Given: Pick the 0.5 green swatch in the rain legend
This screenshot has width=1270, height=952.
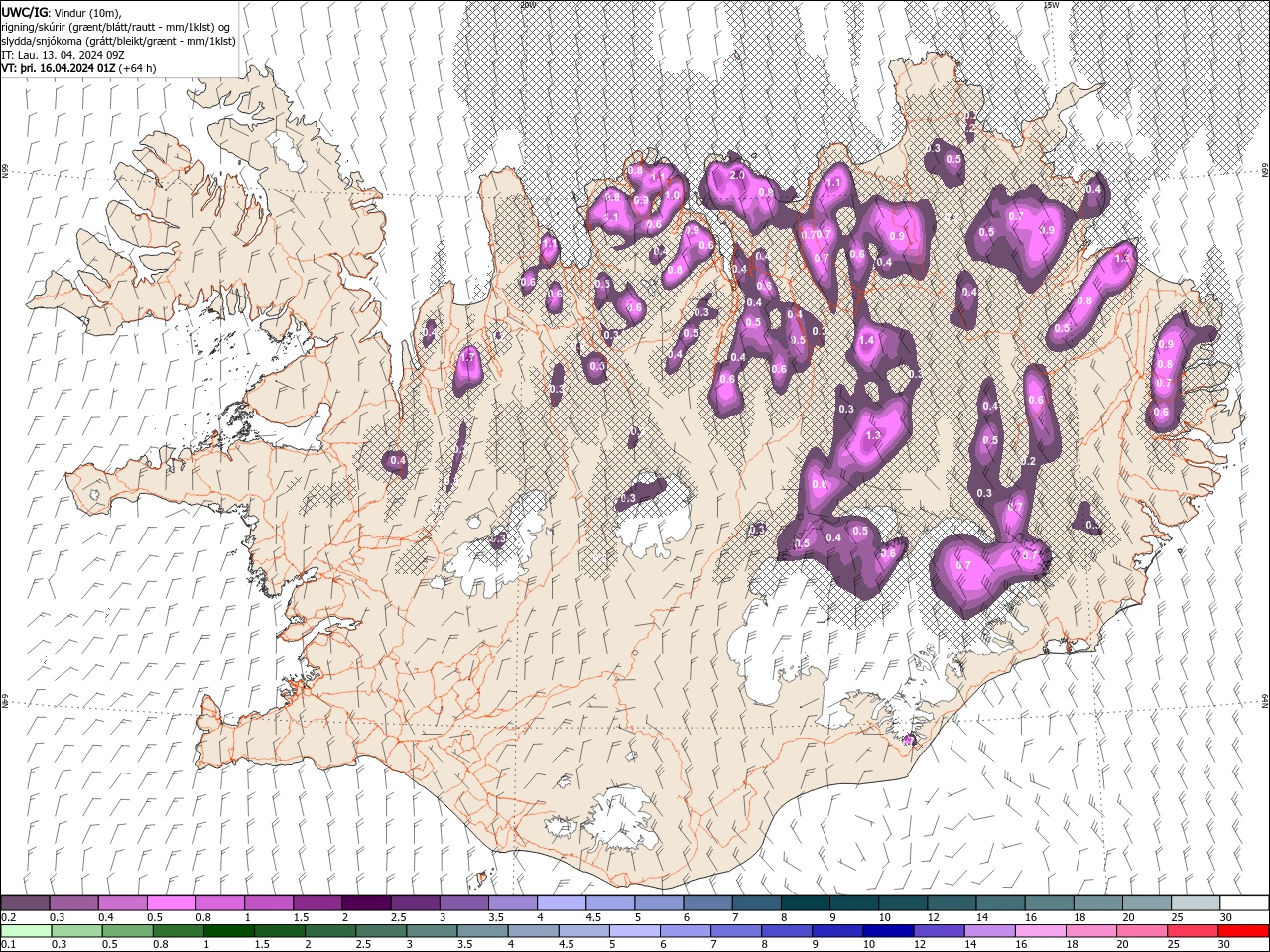Looking at the screenshot, I should (127, 931).
